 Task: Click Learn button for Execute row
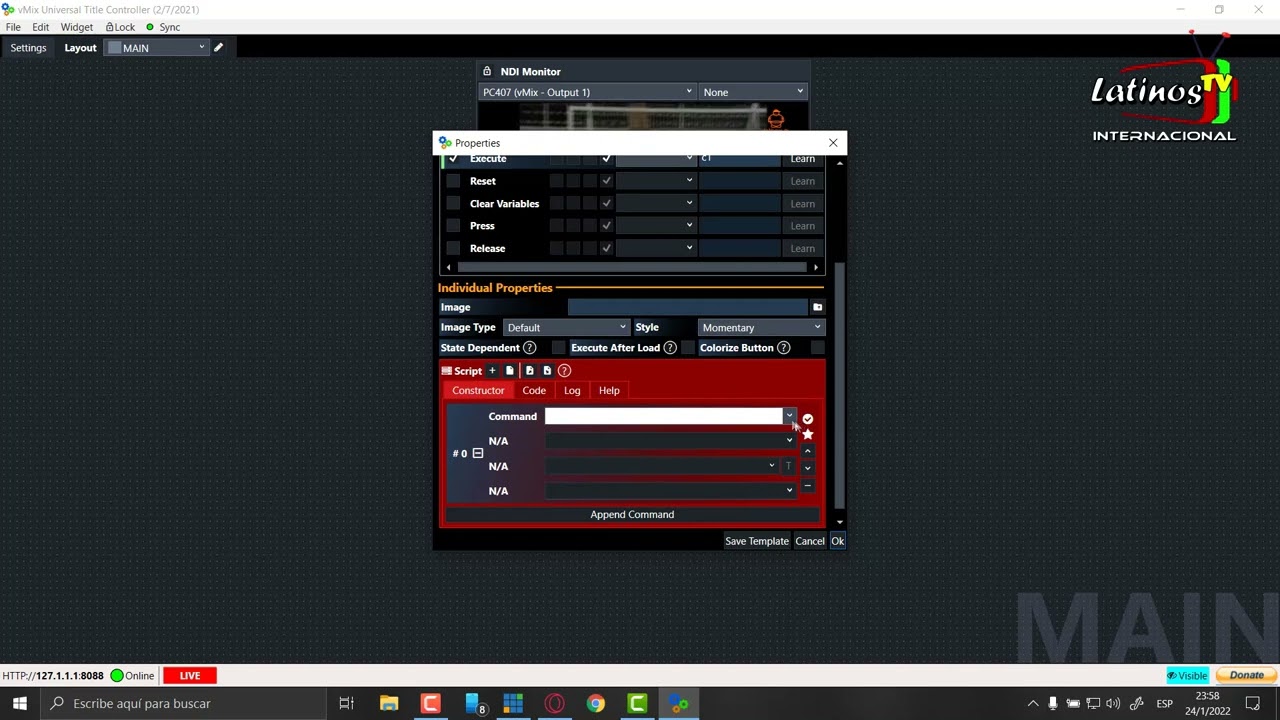802,159
